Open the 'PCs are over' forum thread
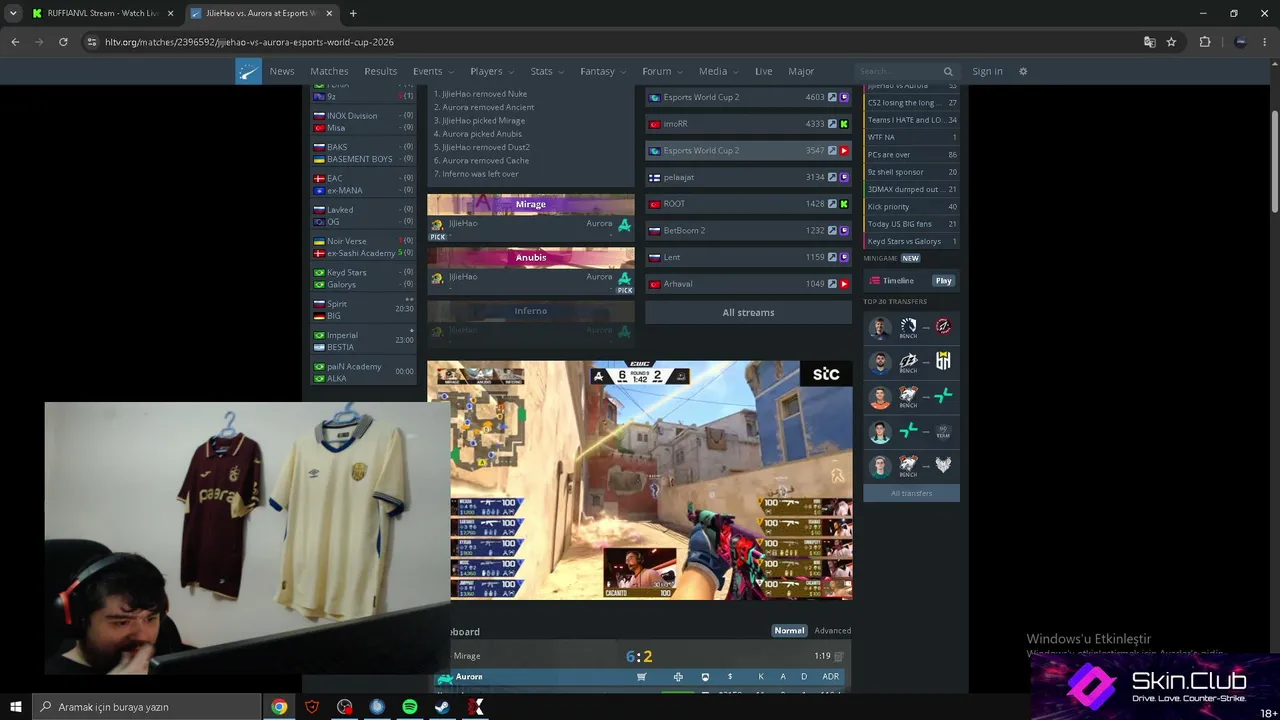The height and width of the screenshot is (720, 1280). coord(912,155)
